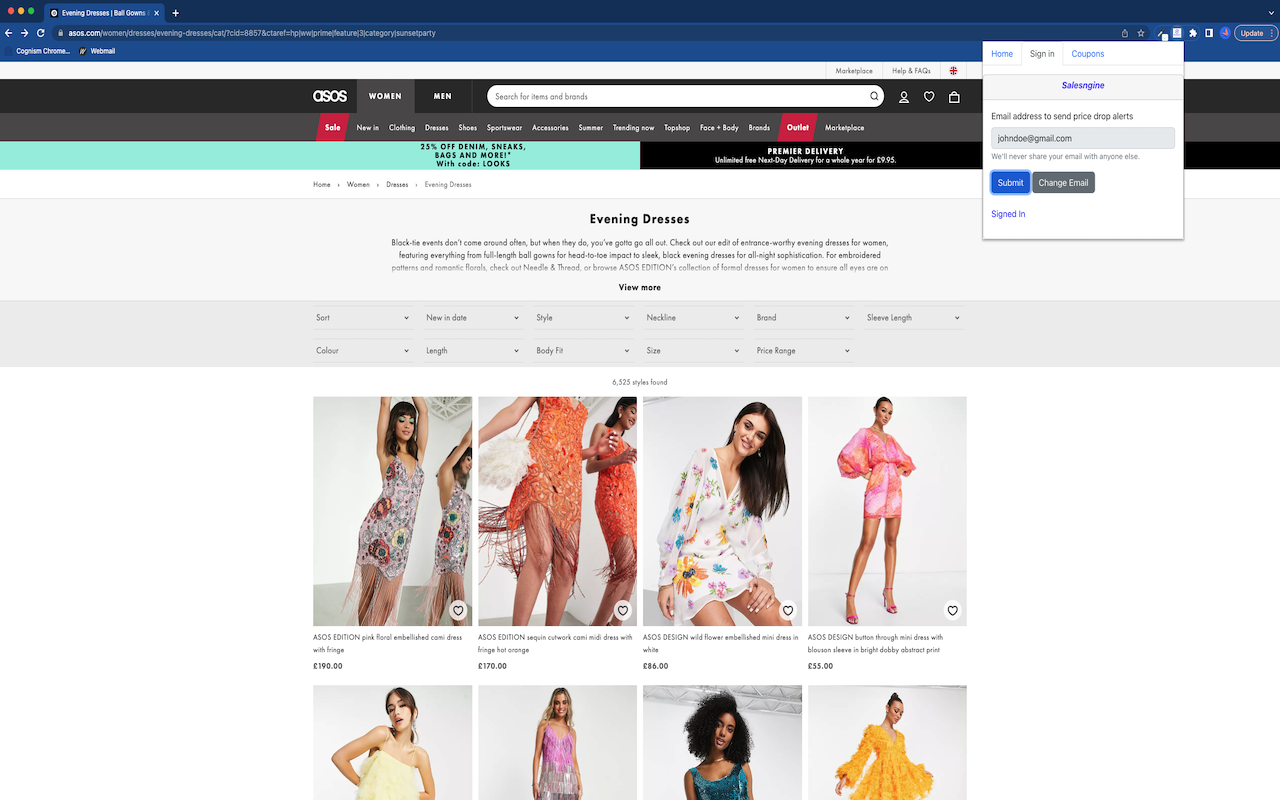
Task: Toggle the heart on the sequin cutwork midi dress
Action: click(x=622, y=610)
